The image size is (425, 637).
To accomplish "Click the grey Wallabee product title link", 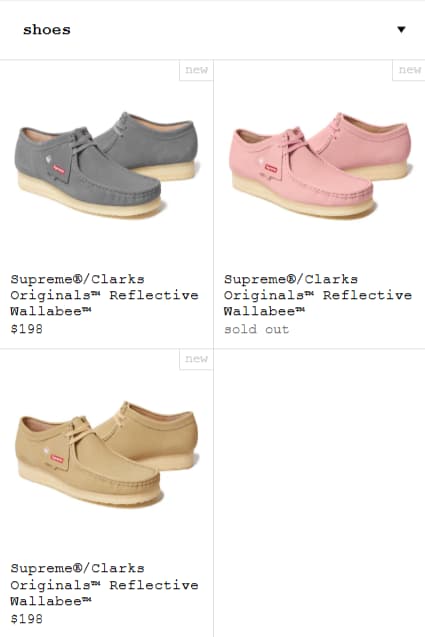I will click(104, 295).
